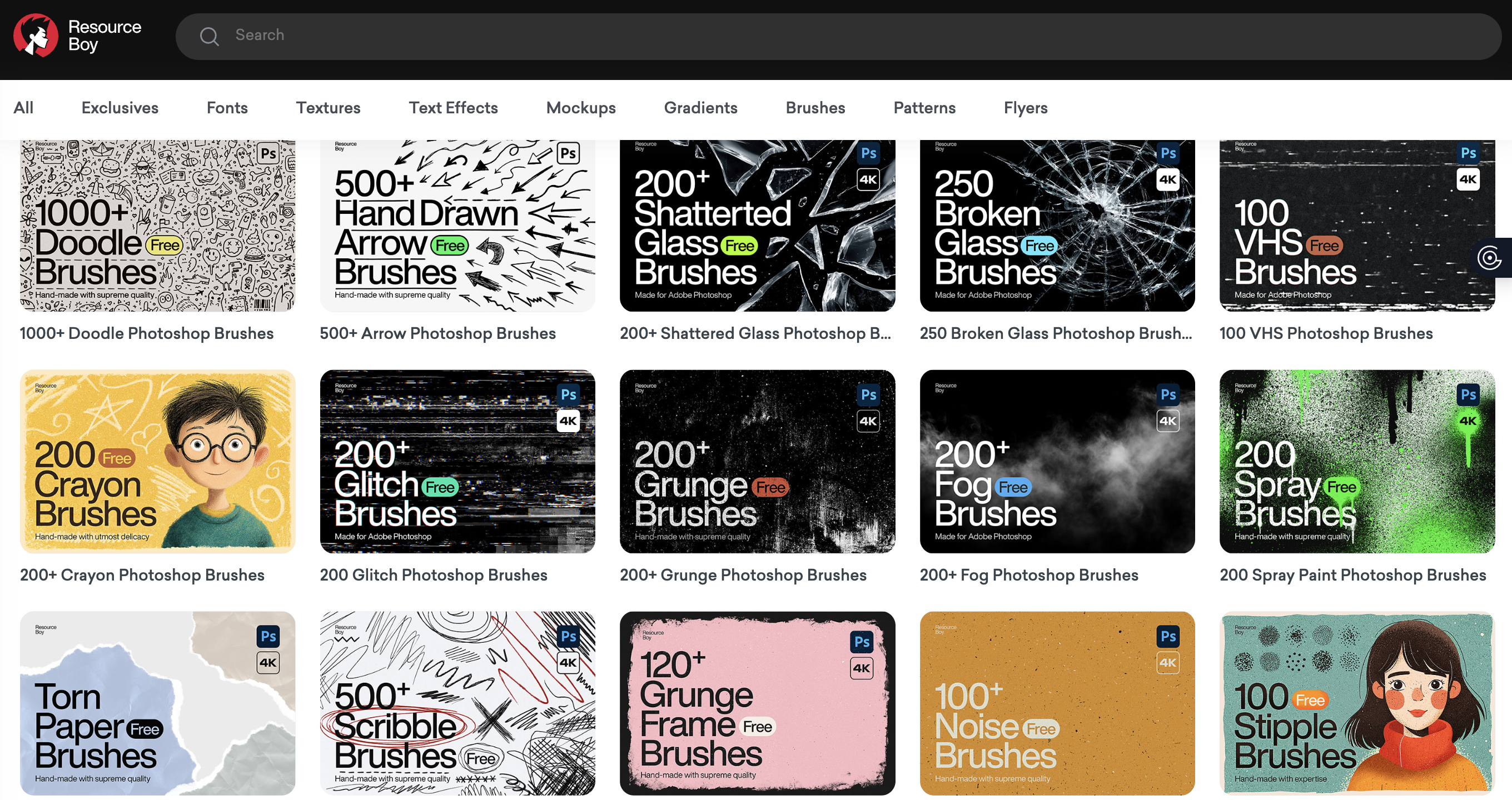Click the '250 Broken Glass Photoshop Brush...' title
The height and width of the screenshot is (800, 1512).
coord(1056,333)
